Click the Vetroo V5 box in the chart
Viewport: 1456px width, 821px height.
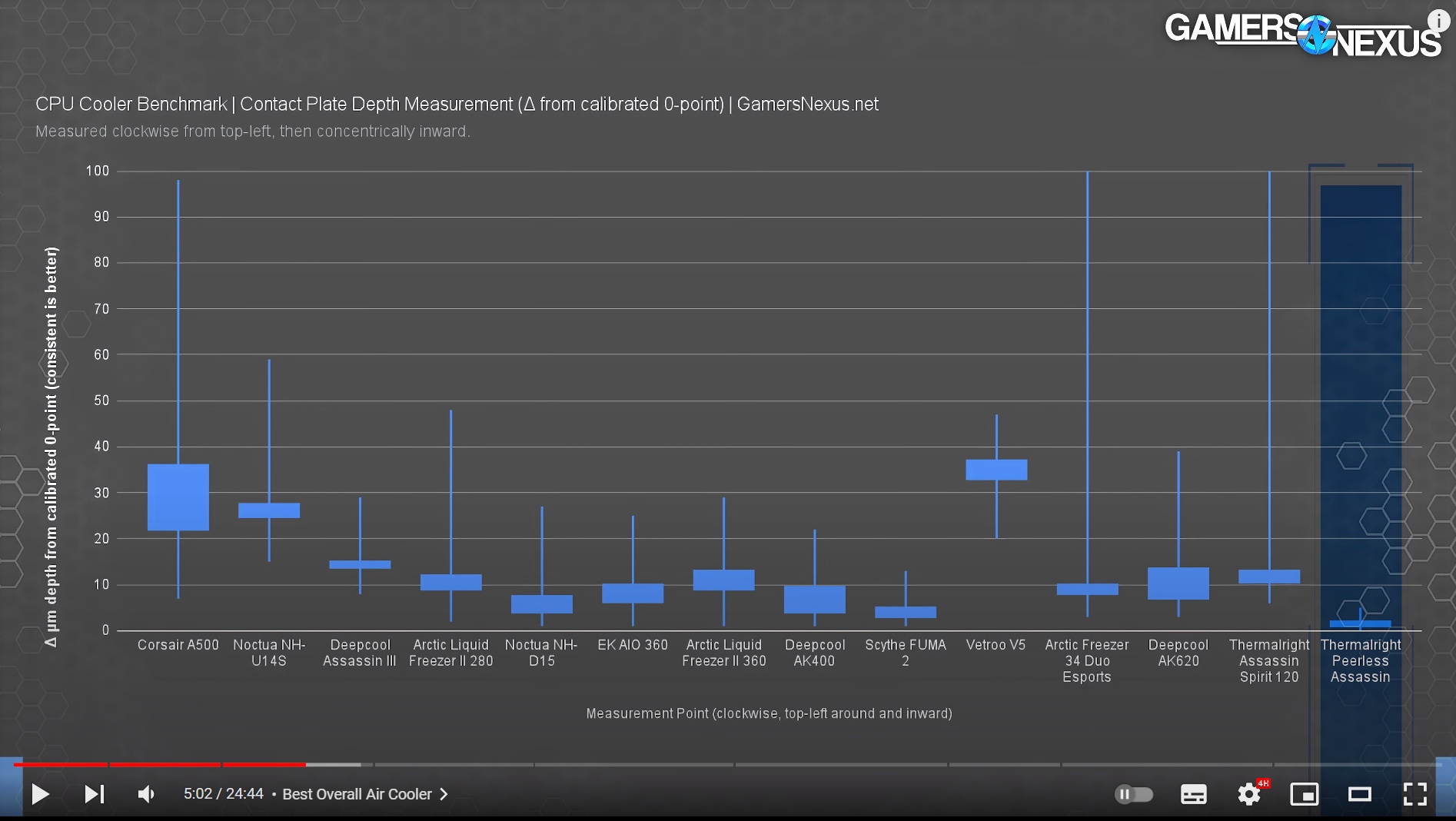click(996, 470)
